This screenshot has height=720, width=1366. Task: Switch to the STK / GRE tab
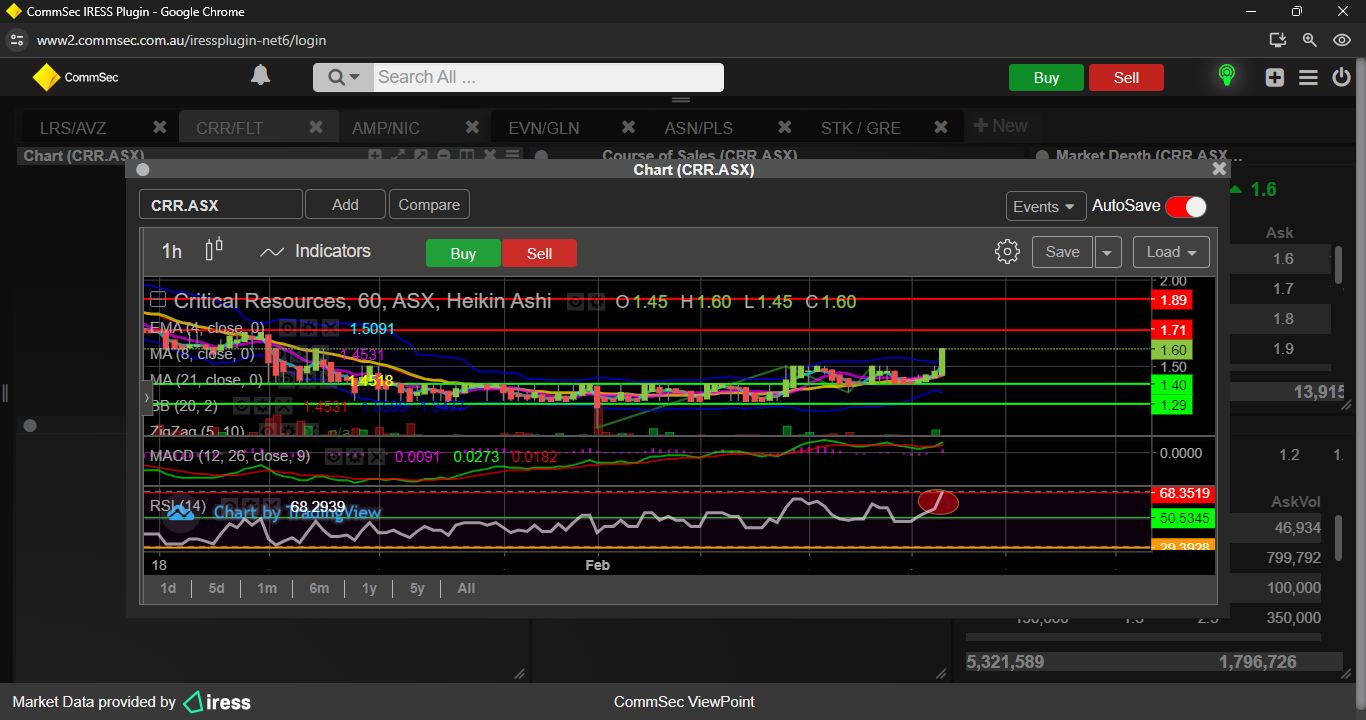pos(861,128)
